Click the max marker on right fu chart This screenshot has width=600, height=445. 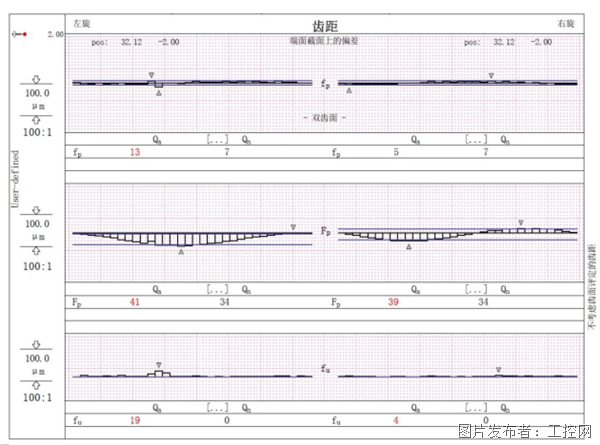coord(498,369)
